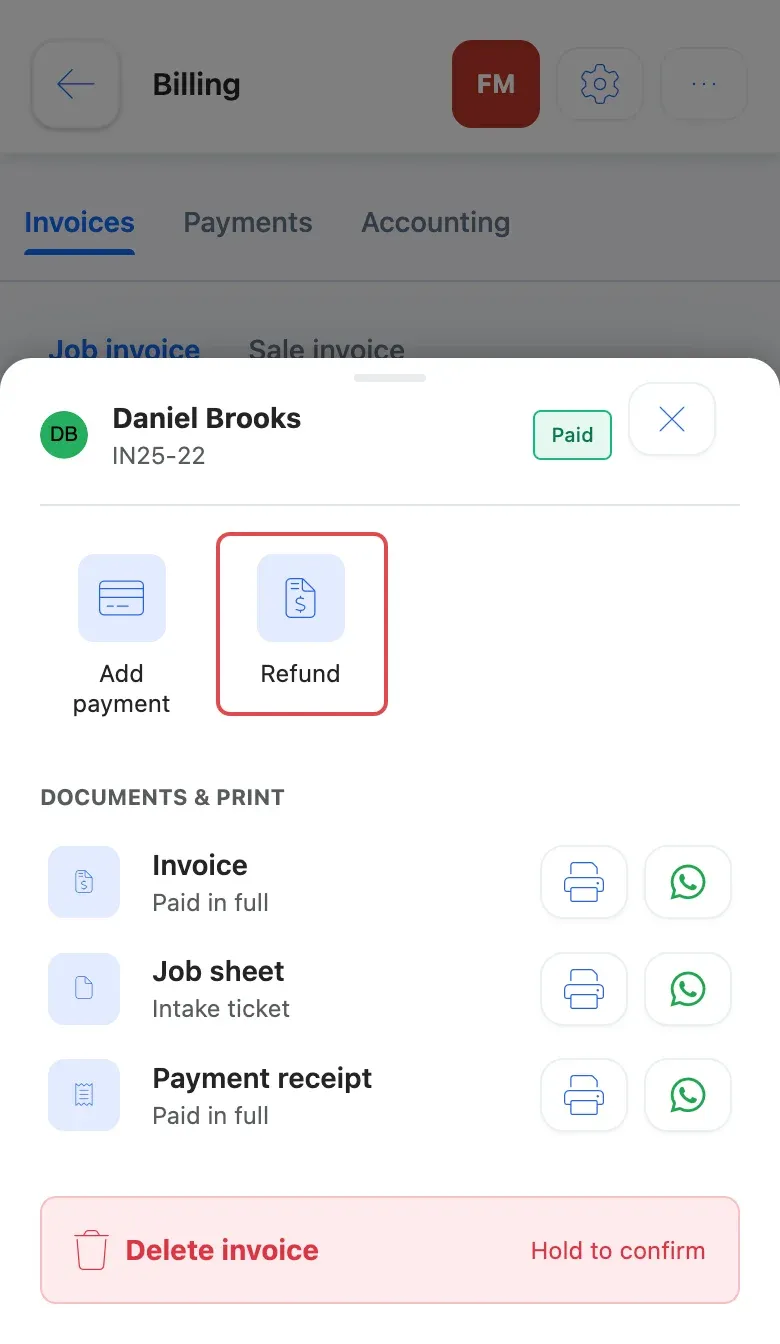Open the three-dot more options menu

[704, 84]
